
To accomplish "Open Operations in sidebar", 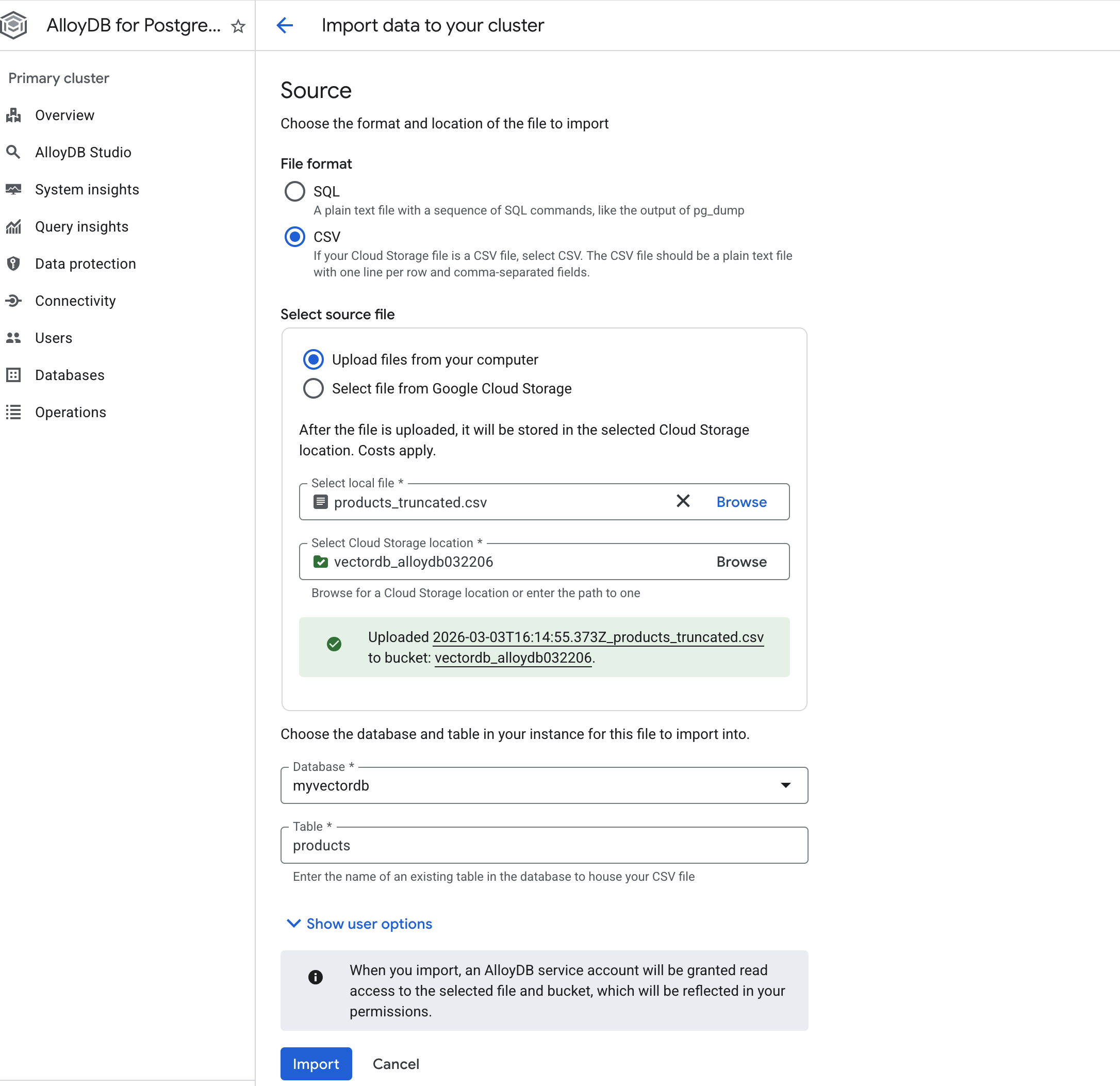I will point(70,412).
